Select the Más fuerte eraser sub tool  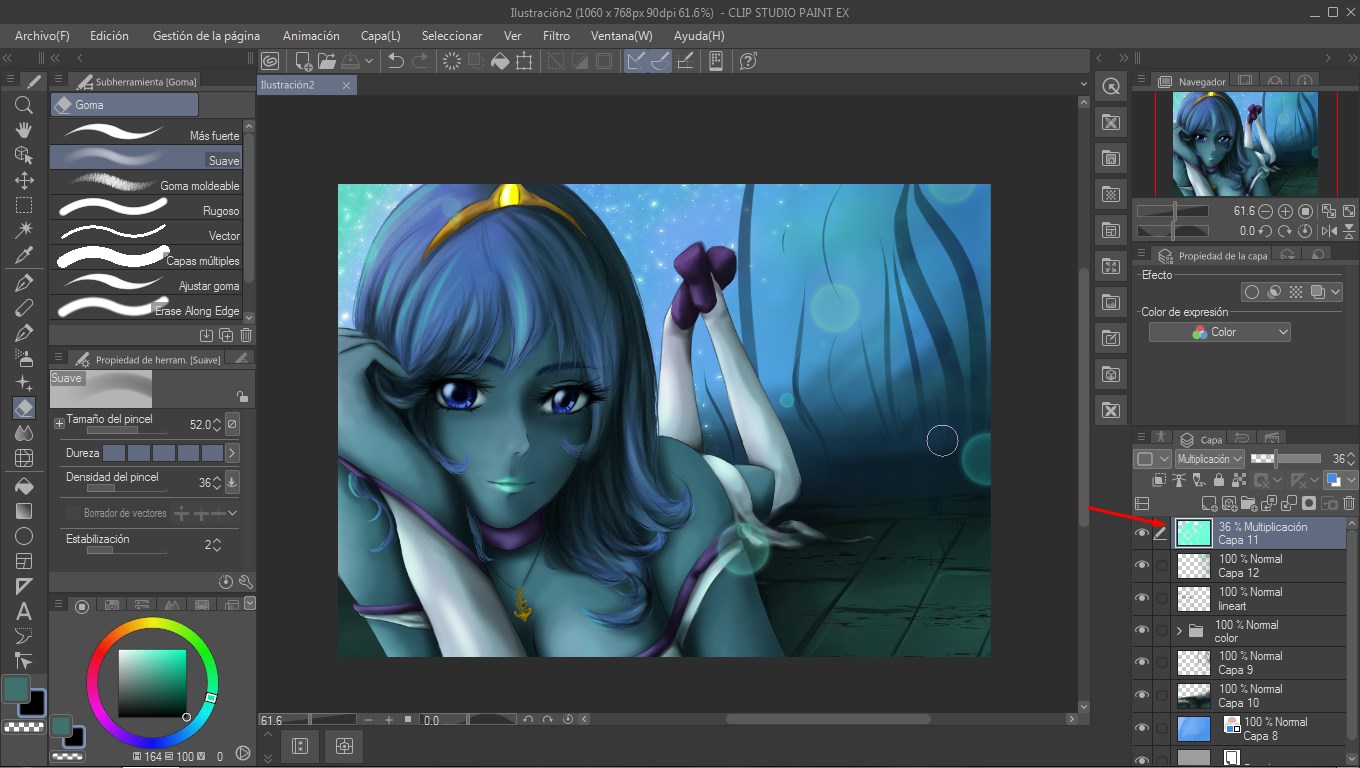click(146, 132)
